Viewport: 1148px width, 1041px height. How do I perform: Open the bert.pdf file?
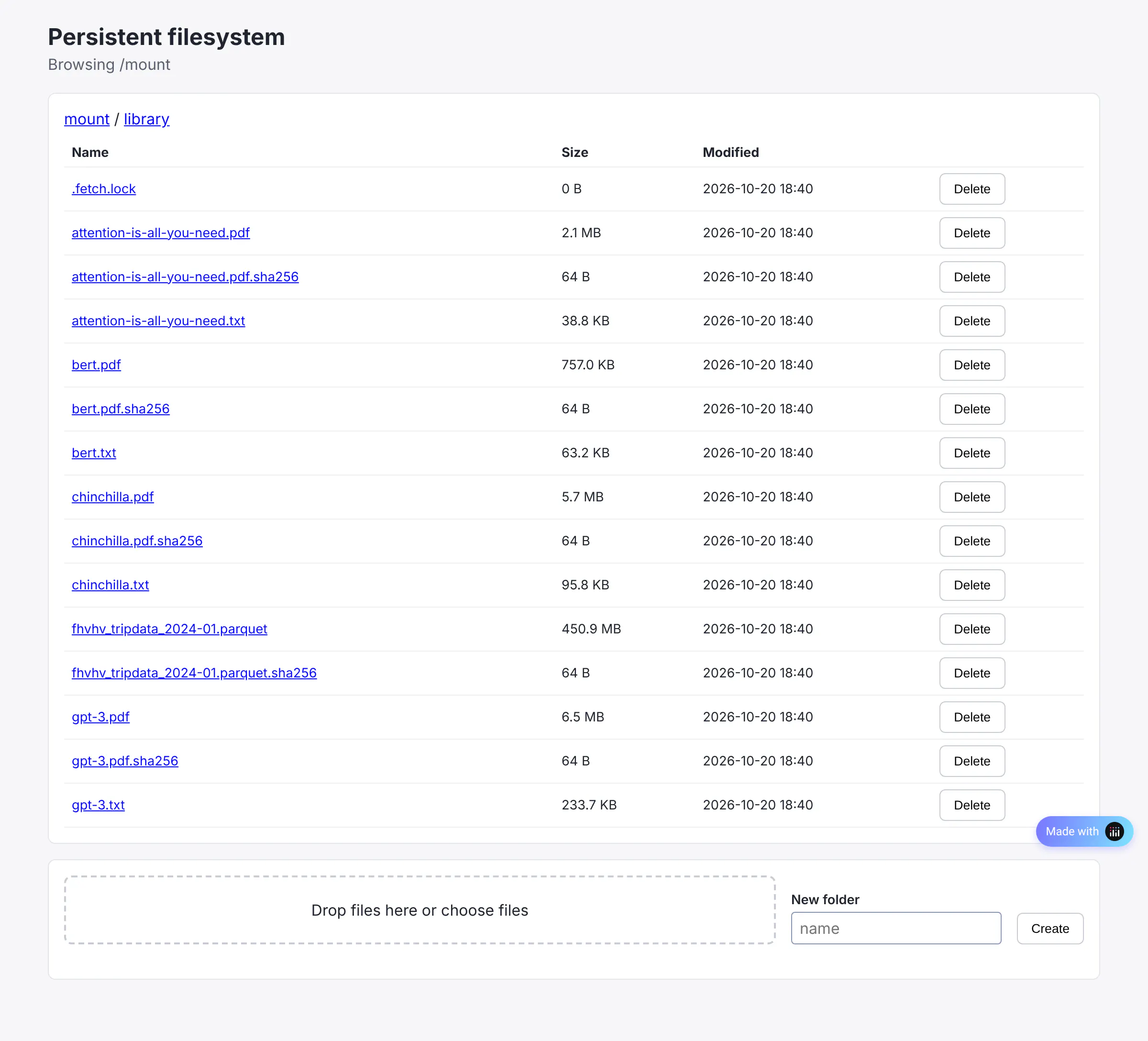pos(96,365)
